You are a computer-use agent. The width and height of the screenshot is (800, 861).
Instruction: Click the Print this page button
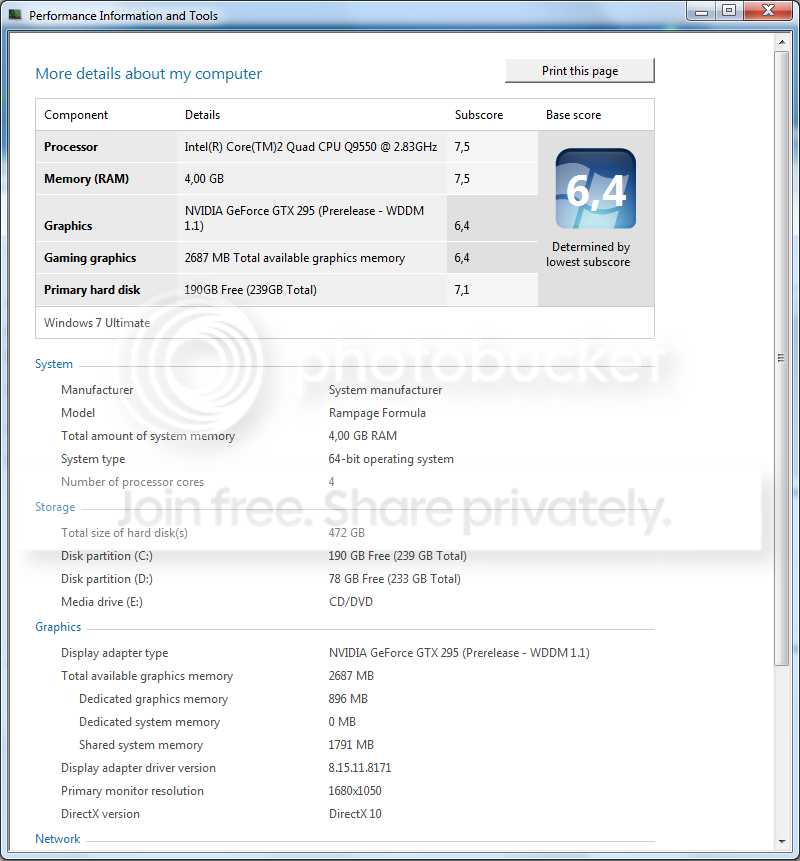coord(580,71)
